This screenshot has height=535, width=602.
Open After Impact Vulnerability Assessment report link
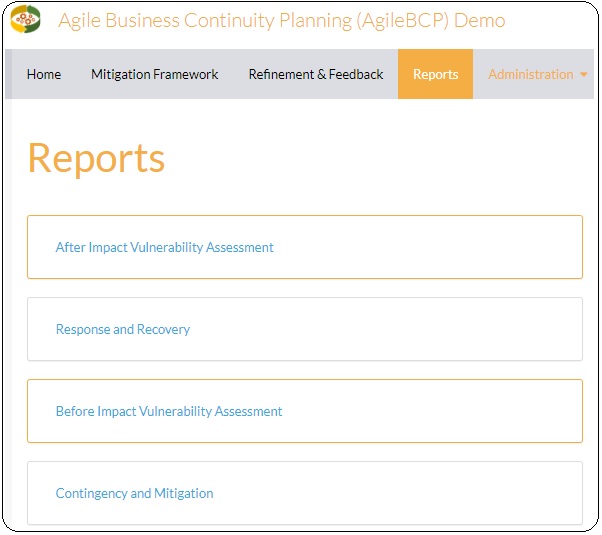164,247
